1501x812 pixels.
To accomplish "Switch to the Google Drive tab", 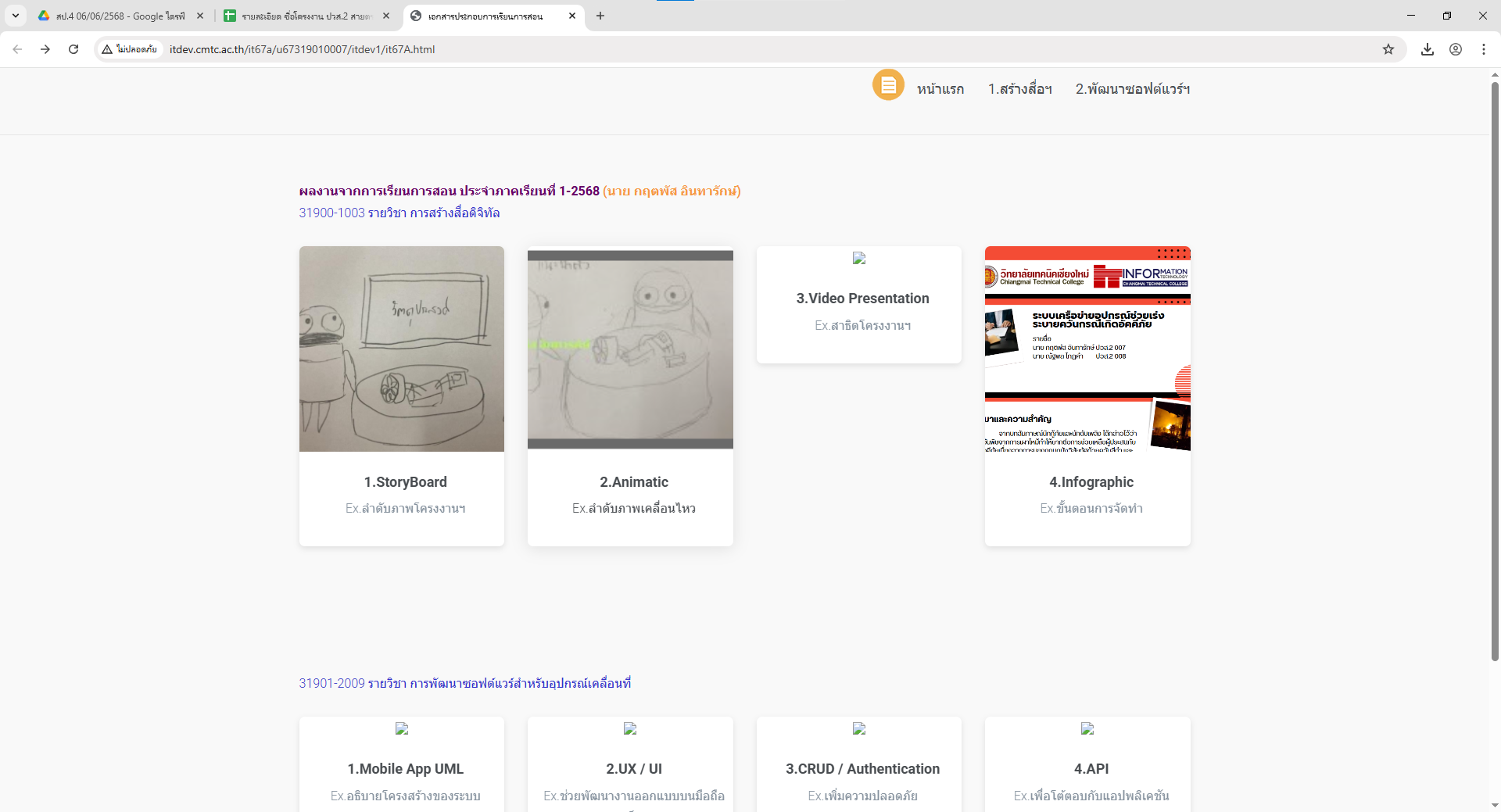I will point(117,16).
